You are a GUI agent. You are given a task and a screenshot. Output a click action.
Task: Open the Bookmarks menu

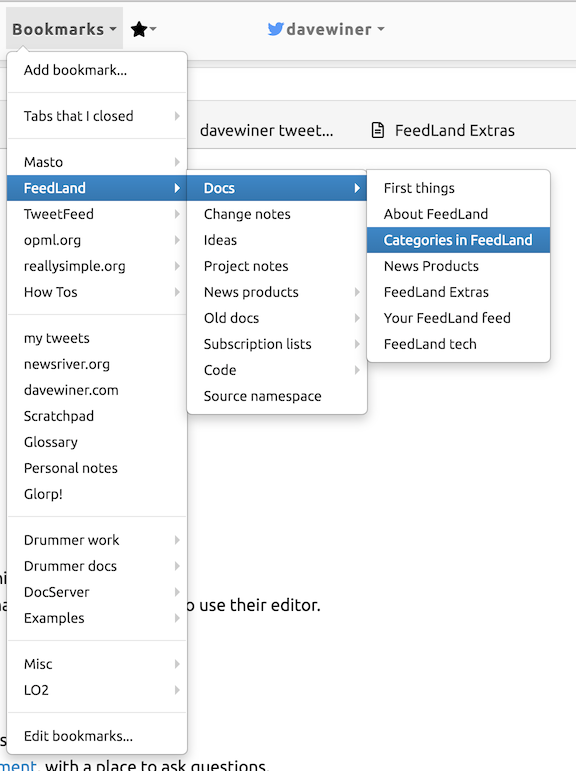tap(64, 29)
